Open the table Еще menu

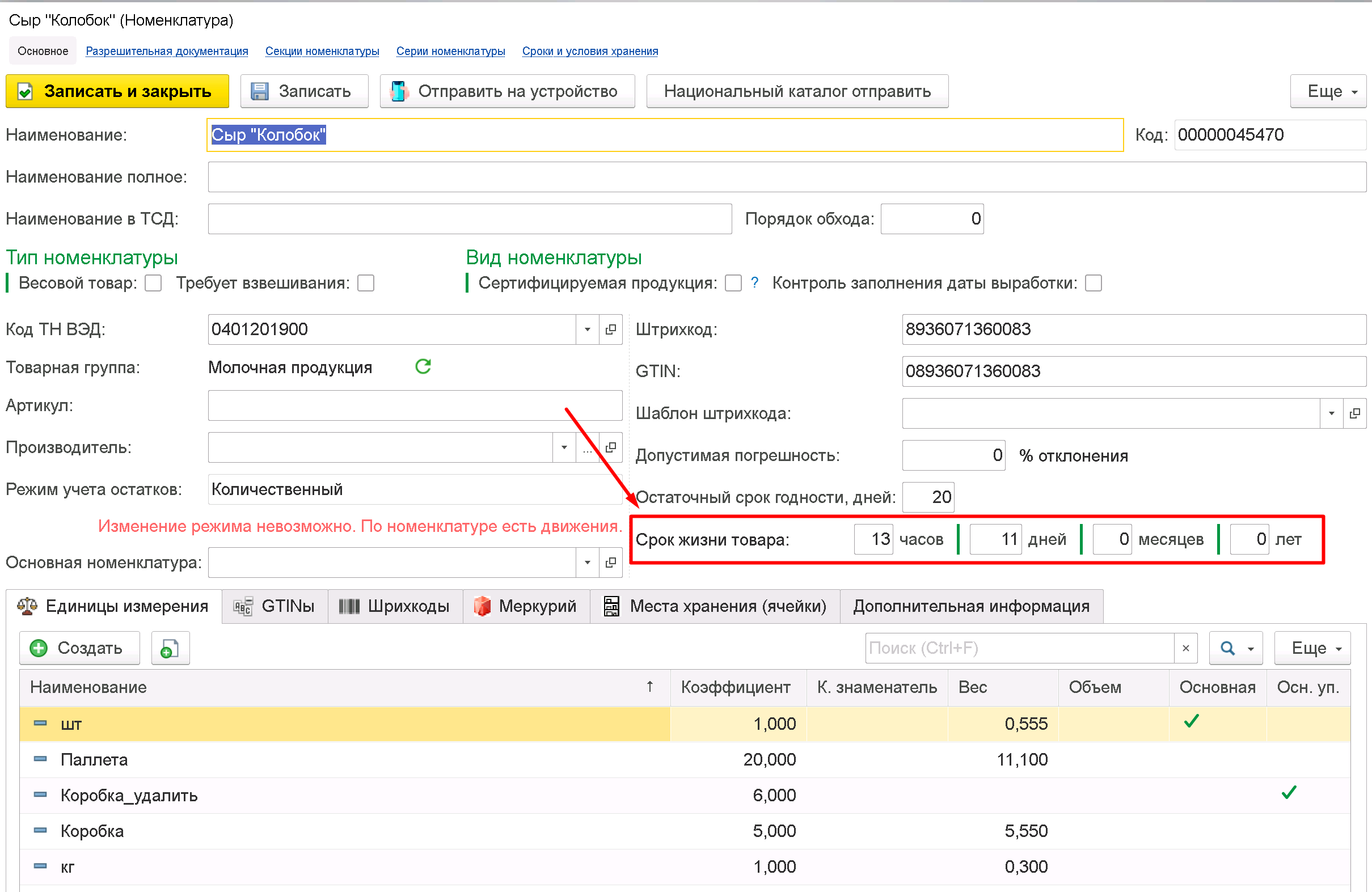pos(1312,648)
